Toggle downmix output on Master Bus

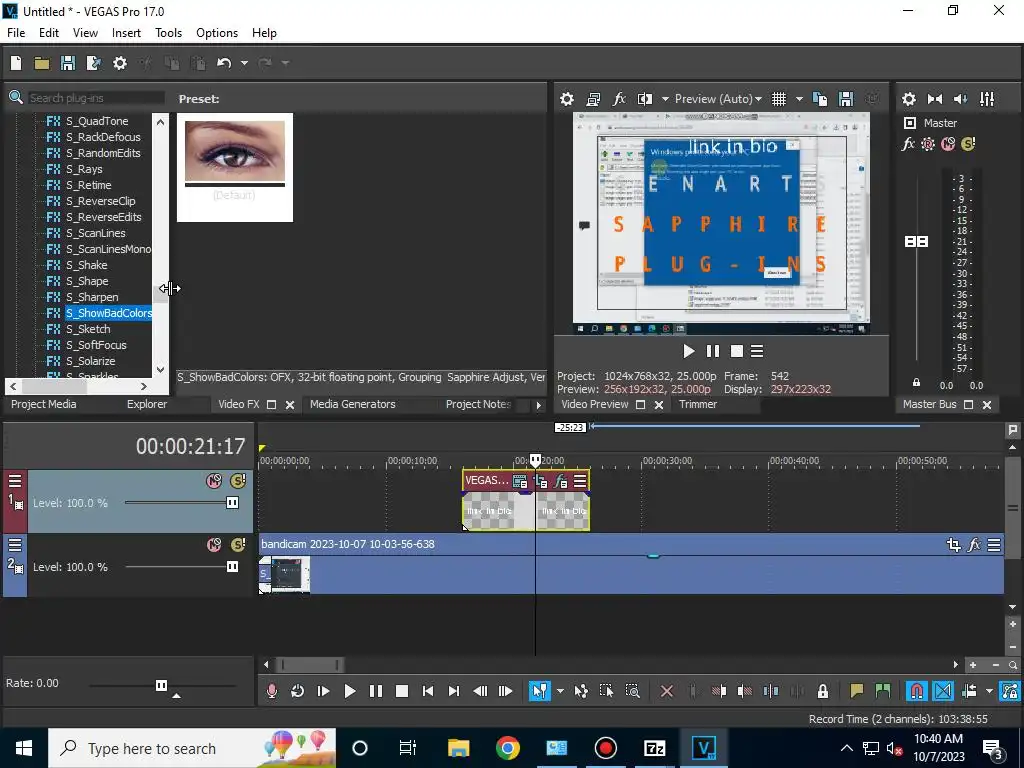coord(935,99)
